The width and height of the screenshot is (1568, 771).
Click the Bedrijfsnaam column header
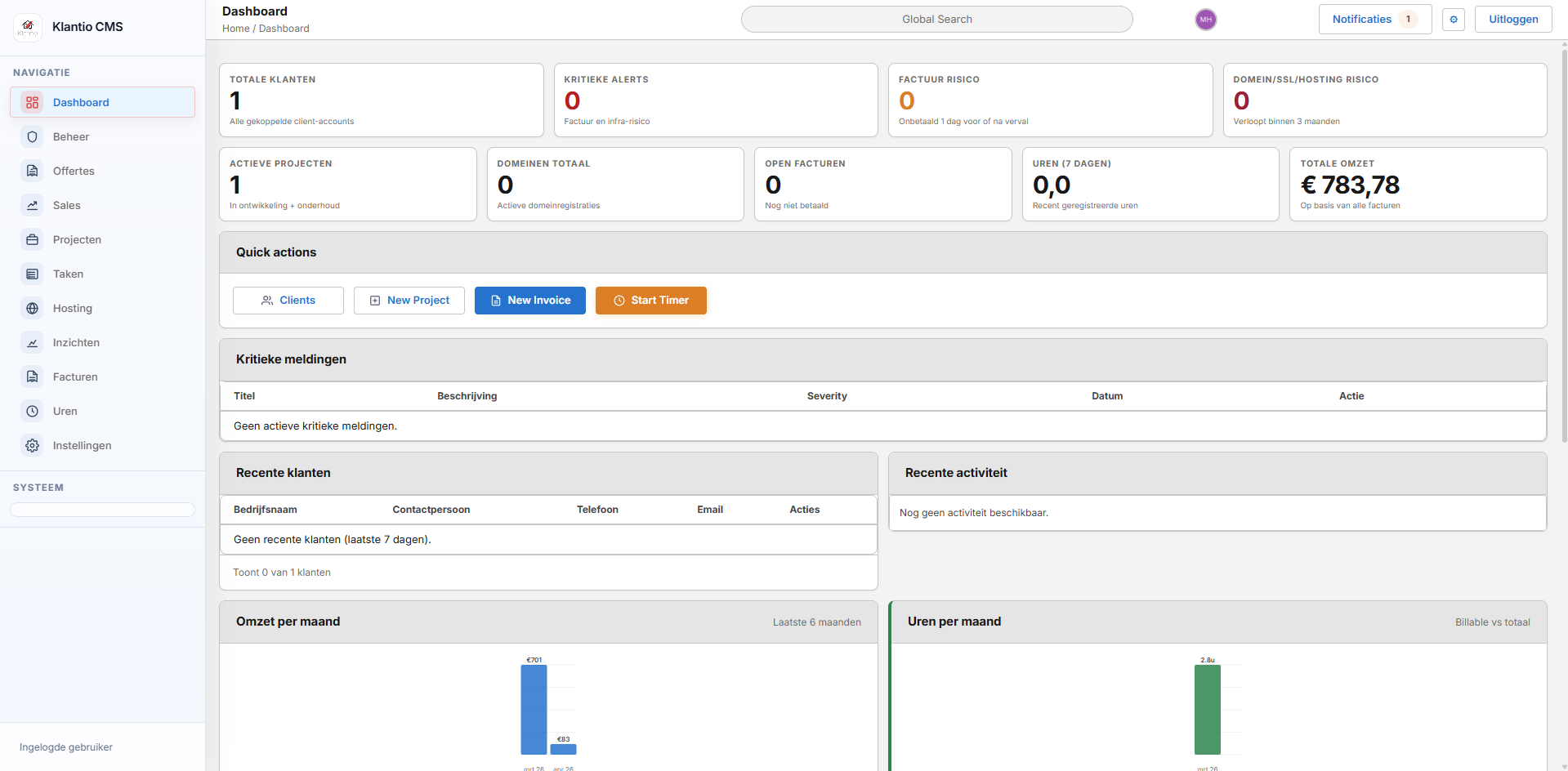(x=266, y=510)
